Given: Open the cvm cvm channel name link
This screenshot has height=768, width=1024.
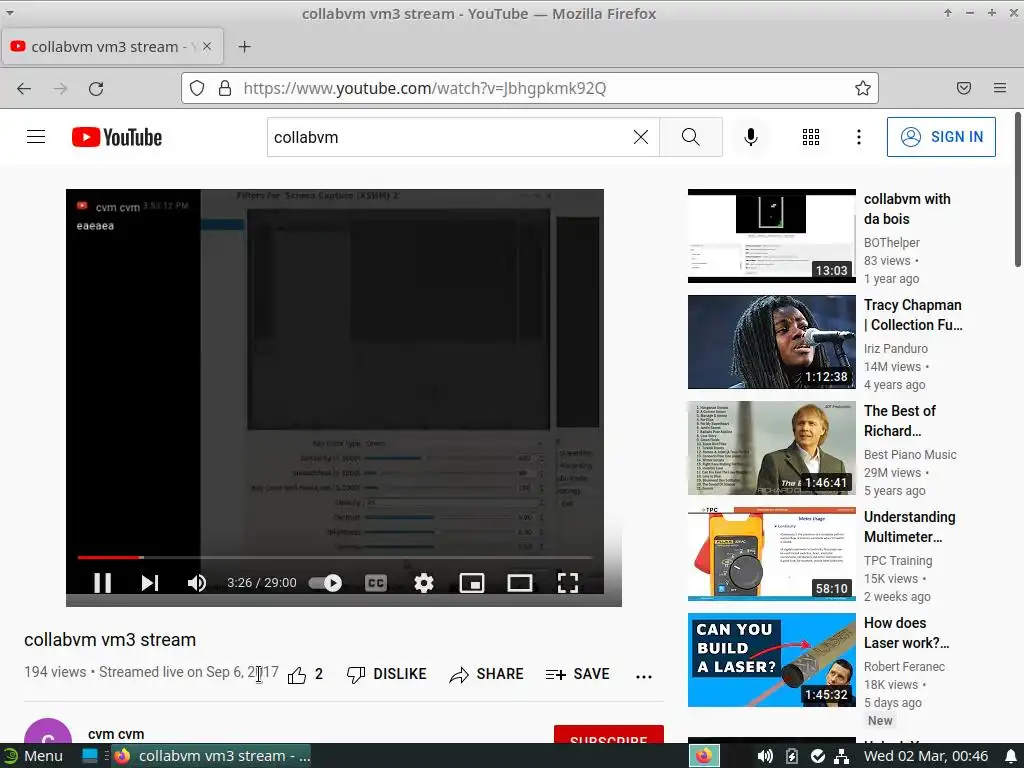Looking at the screenshot, I should coord(116,734).
